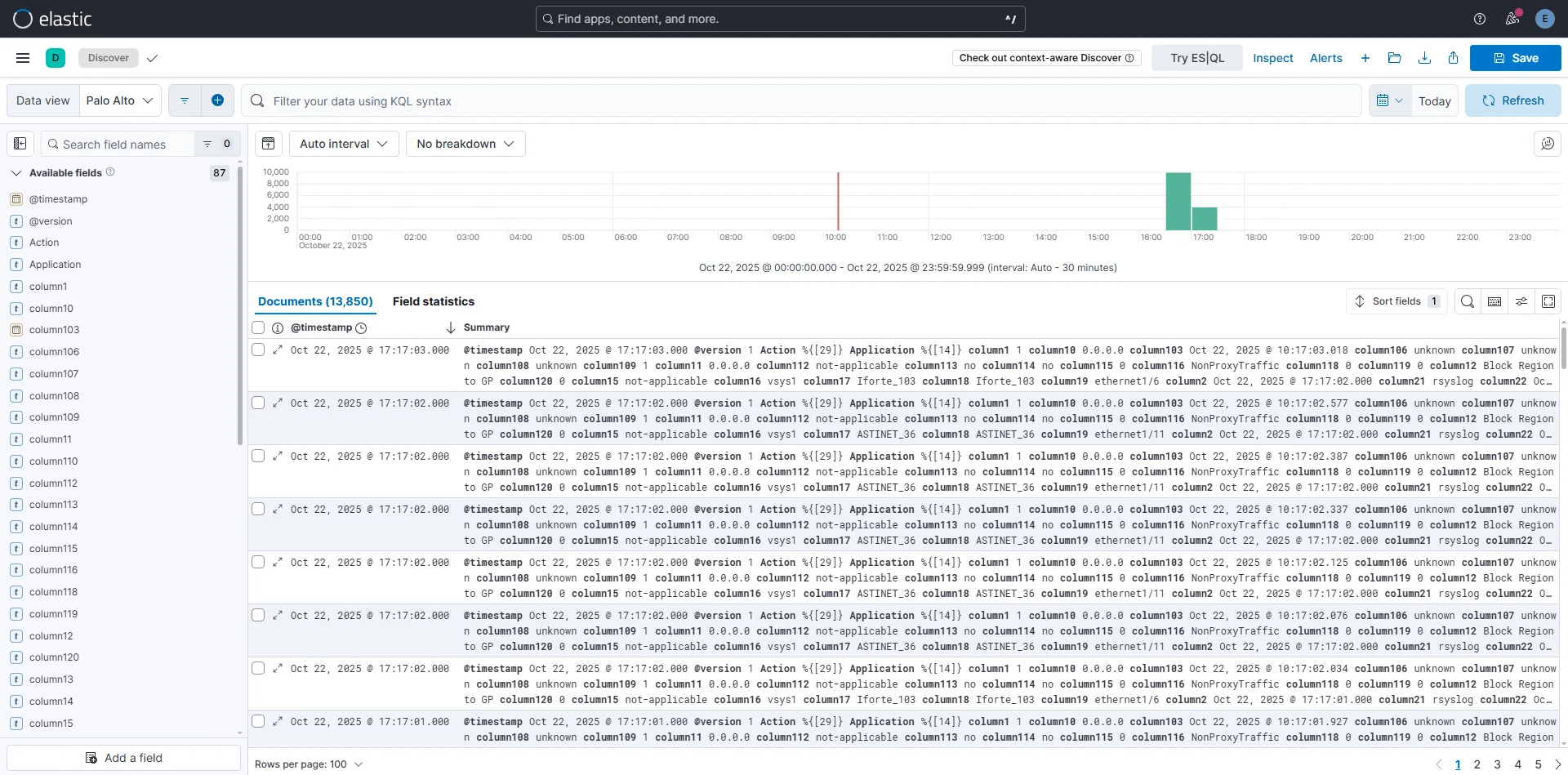Viewport: 1568px width, 775px height.
Task: Toggle timestamp sort direction arrow
Action: [450, 327]
